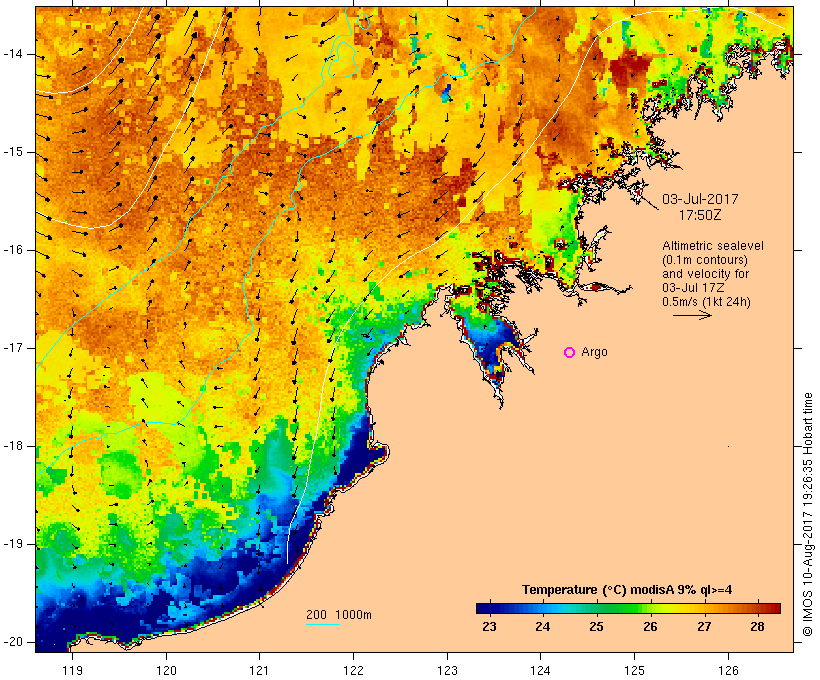This screenshot has height=680, width=820.
Task: Click the colorbar tick label '27'
Action: 704,627
